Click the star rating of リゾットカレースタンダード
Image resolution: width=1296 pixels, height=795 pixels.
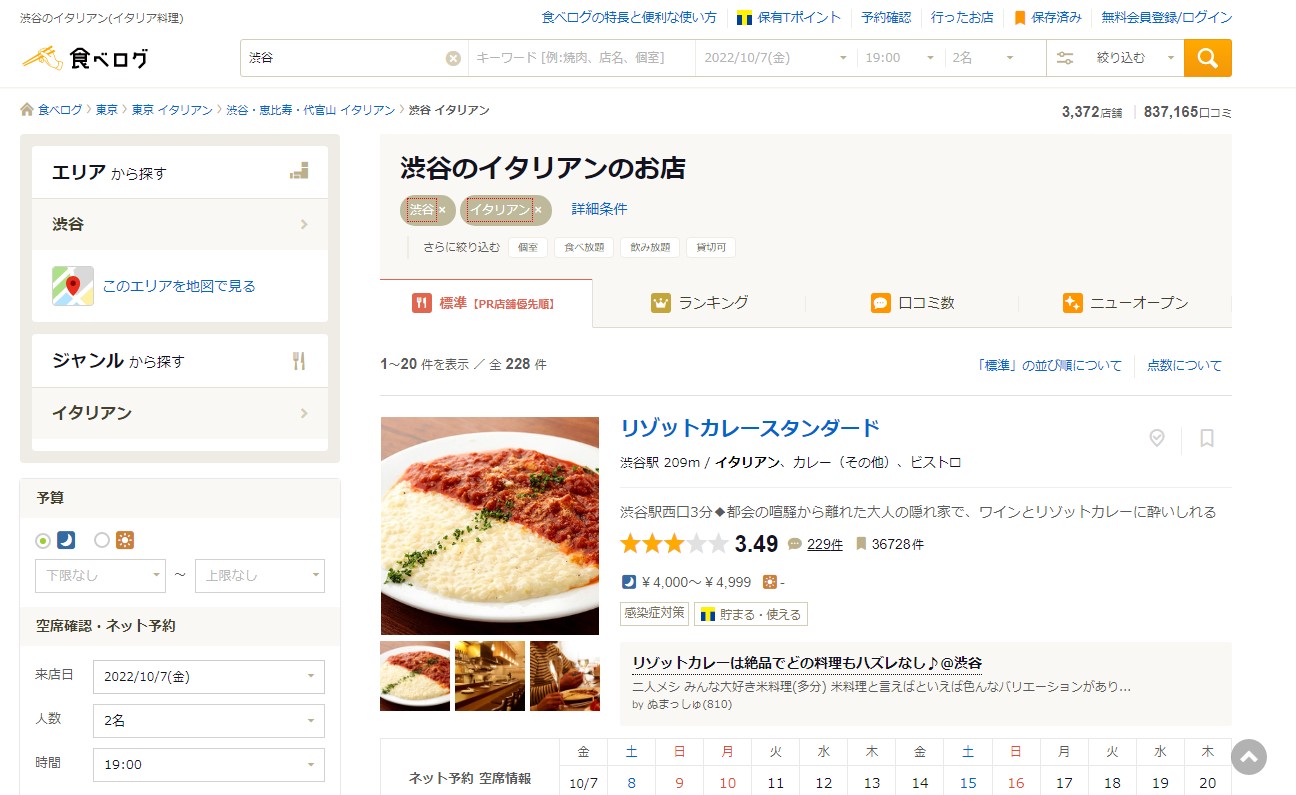click(674, 544)
